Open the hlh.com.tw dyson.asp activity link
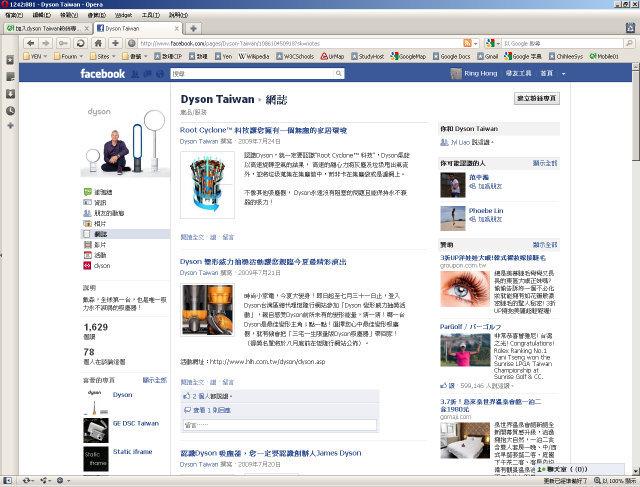The height and width of the screenshot is (487, 640). tap(267, 362)
